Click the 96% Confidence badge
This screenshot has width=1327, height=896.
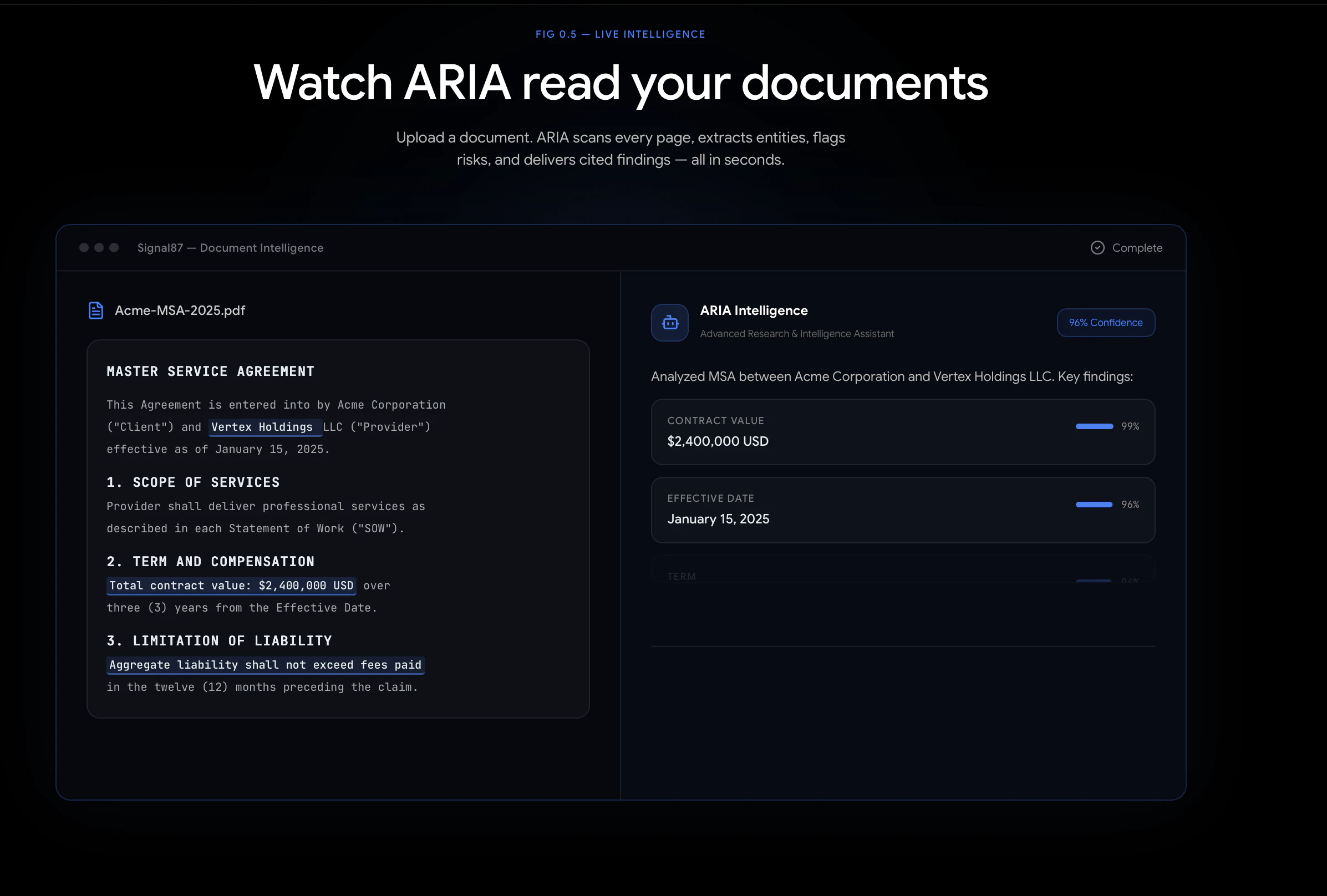click(1105, 323)
